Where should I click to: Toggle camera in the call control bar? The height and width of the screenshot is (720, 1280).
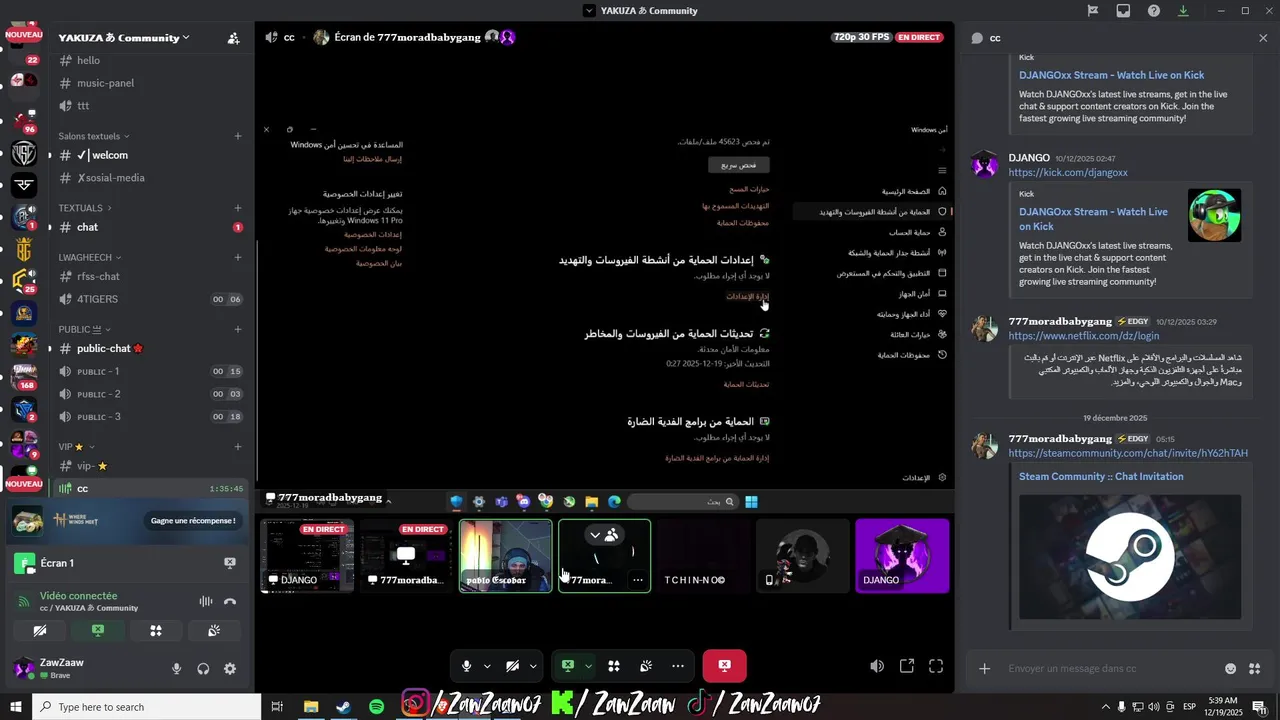point(512,666)
